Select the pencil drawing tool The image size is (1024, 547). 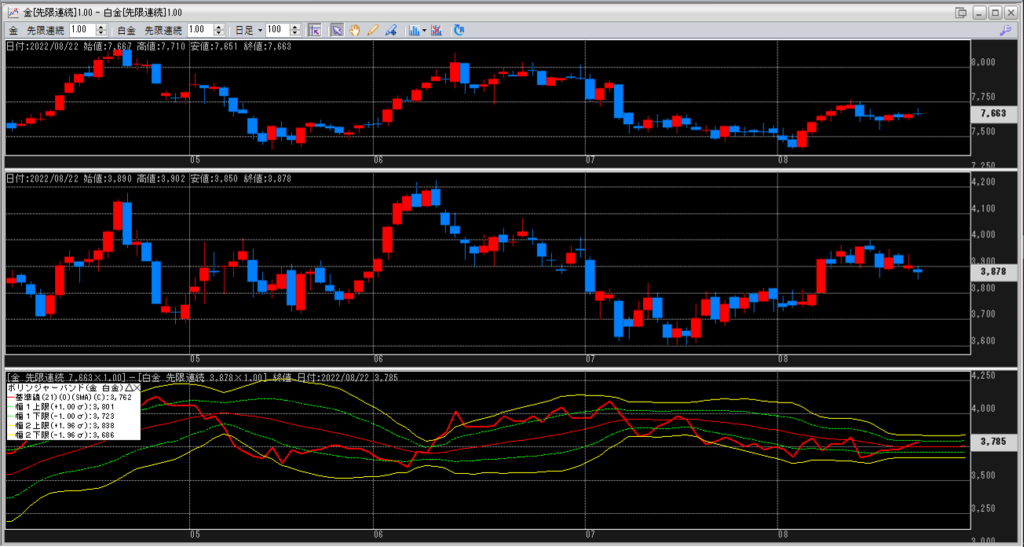[x=372, y=30]
